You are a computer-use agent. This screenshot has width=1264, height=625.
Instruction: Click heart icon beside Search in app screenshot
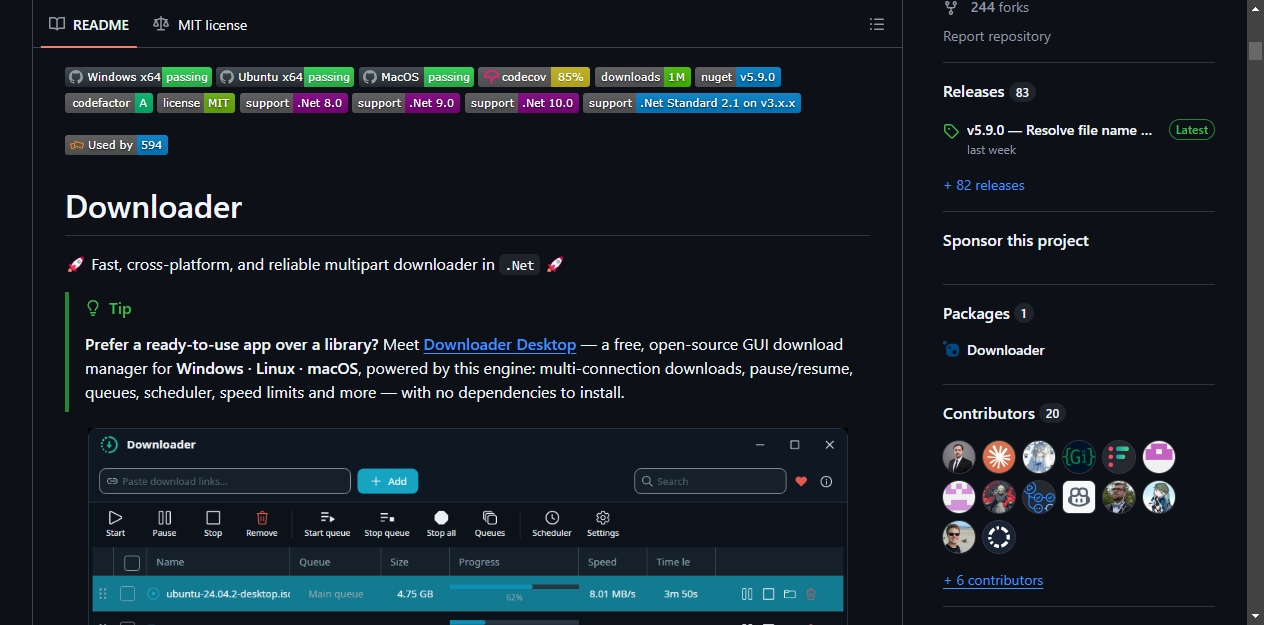801,482
